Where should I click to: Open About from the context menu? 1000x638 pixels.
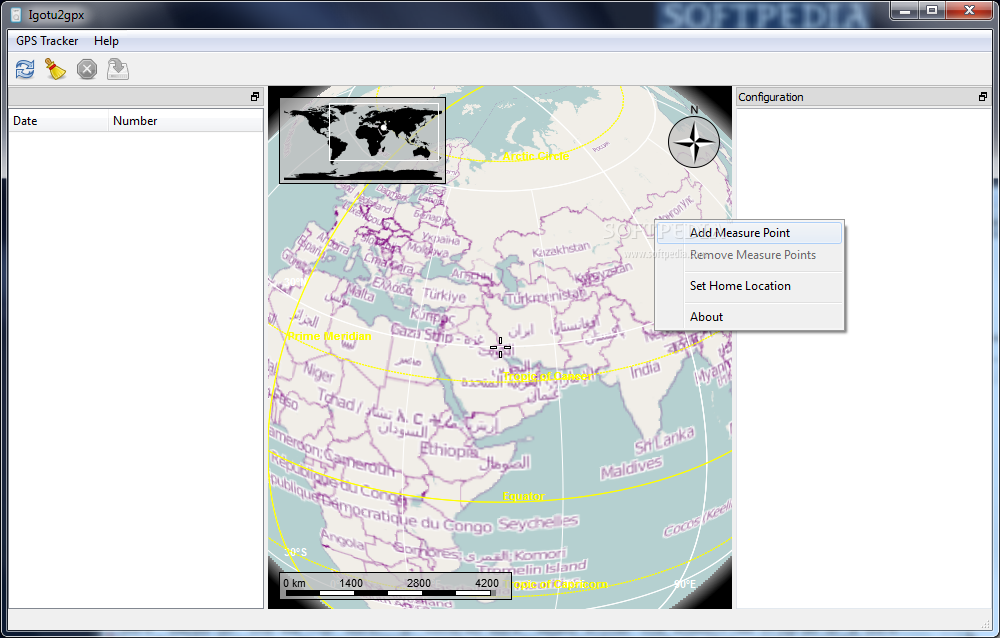[749, 317]
